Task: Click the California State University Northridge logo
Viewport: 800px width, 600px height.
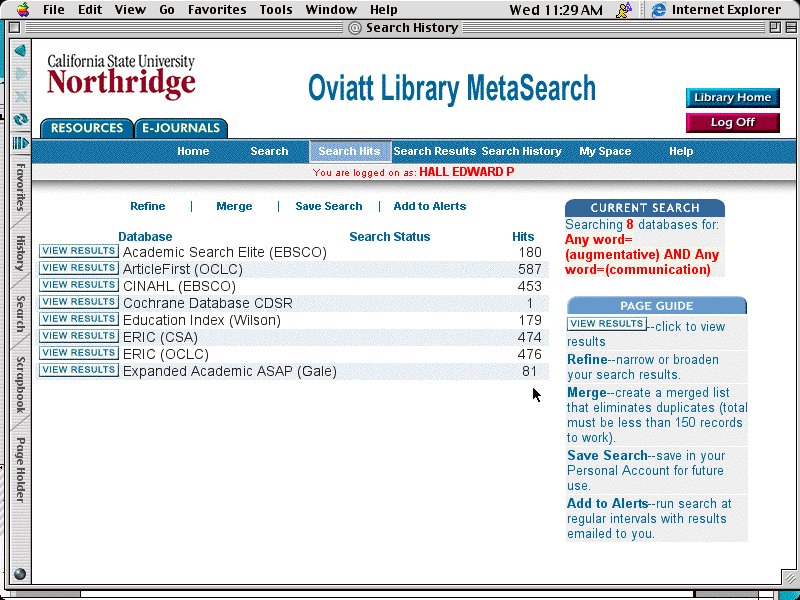Action: pyautogui.click(x=121, y=76)
